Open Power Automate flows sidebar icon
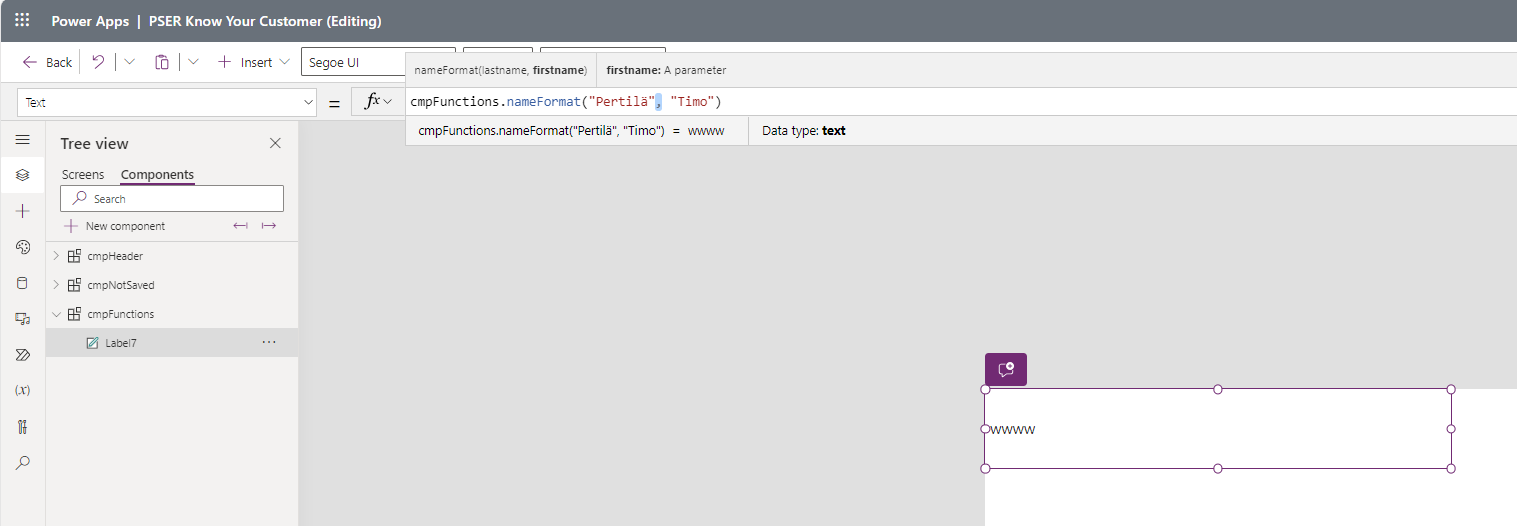Screen dimensions: 1517x526 pyautogui.click(x=23, y=355)
